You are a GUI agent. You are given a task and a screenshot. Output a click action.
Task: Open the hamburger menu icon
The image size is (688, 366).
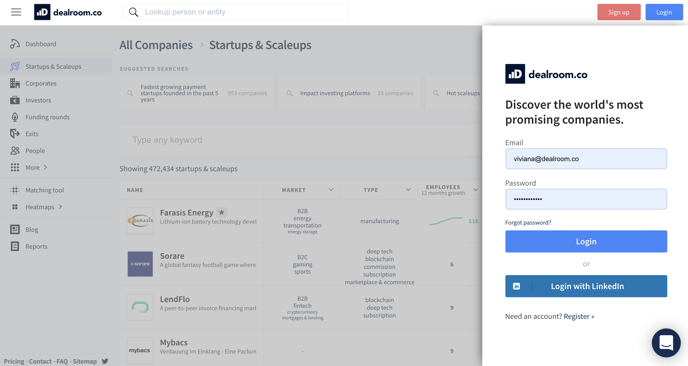pos(16,12)
